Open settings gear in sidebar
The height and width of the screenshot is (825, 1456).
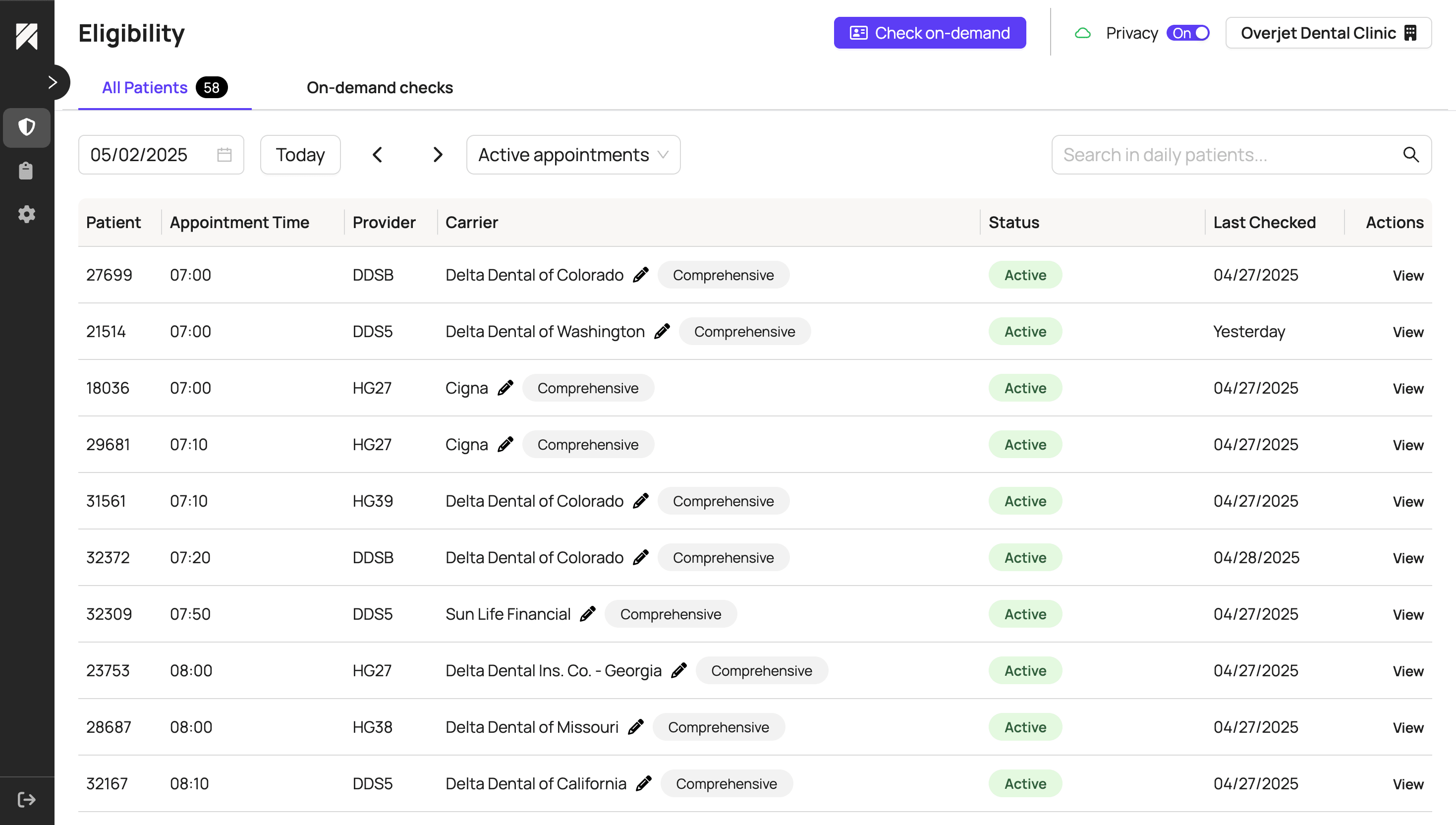click(x=26, y=214)
